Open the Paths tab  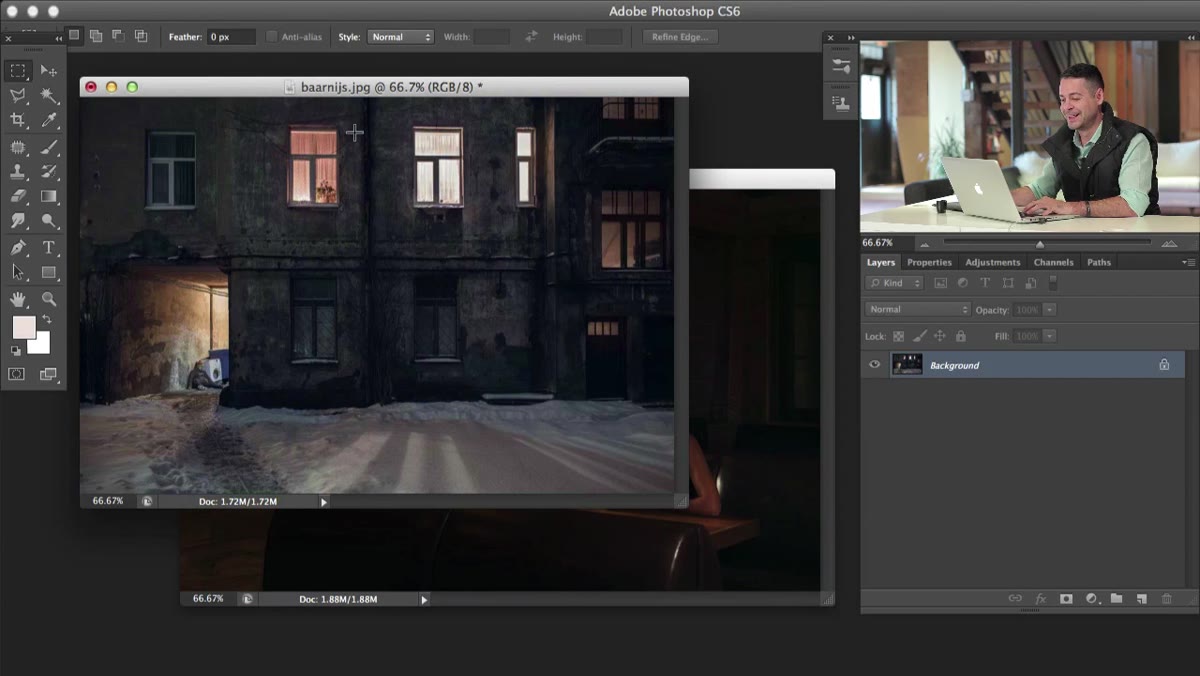[1099, 262]
